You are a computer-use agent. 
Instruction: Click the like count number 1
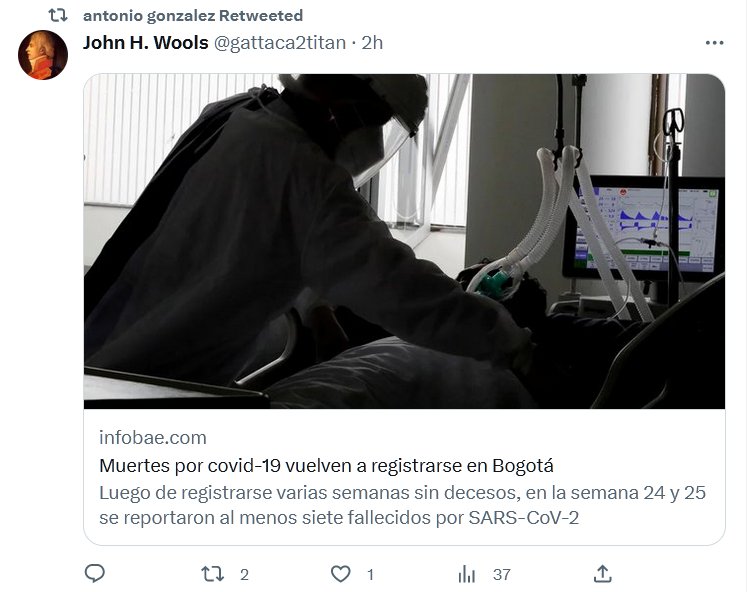coord(370,574)
